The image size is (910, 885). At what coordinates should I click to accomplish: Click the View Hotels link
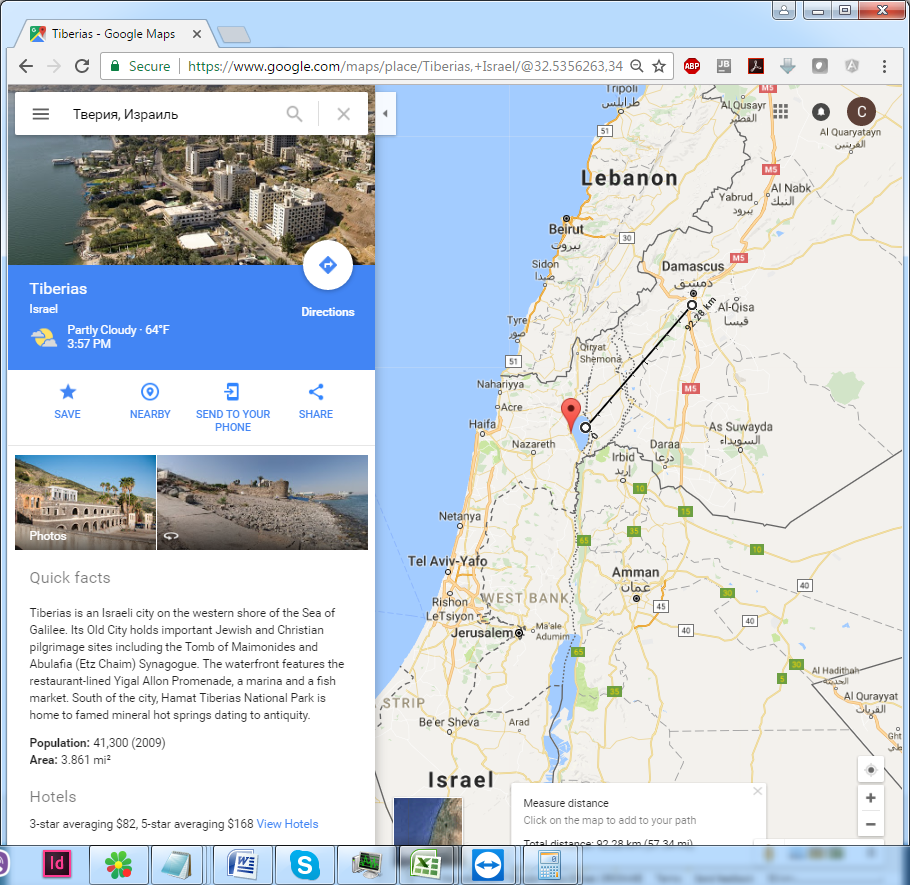(x=287, y=824)
